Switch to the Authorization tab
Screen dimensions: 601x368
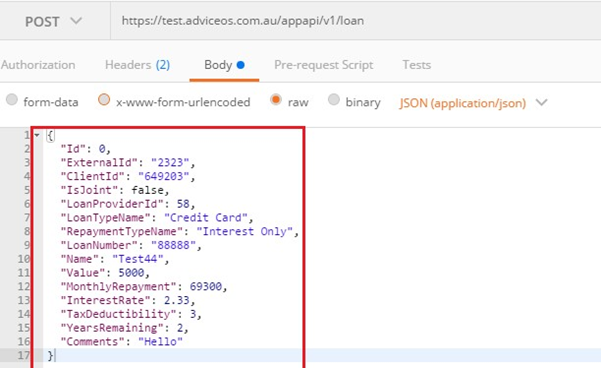pos(38,65)
